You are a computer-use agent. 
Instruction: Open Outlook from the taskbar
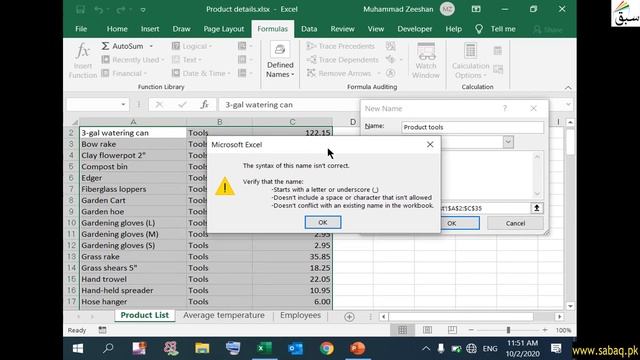click(296, 349)
